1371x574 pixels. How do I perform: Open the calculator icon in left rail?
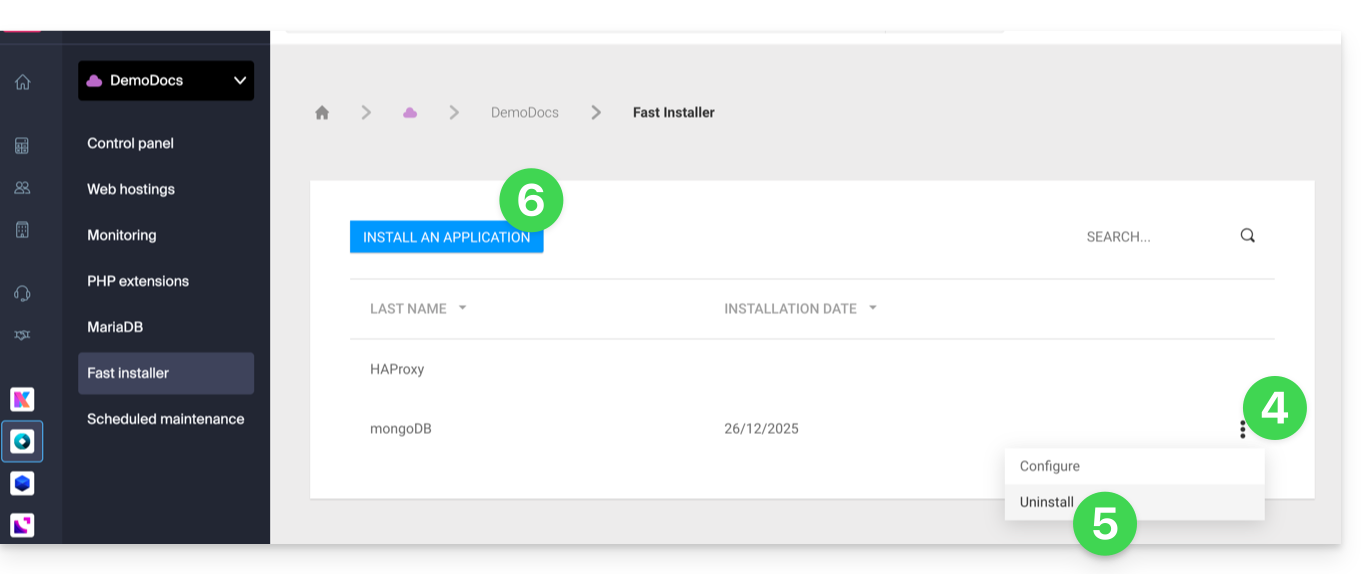pyautogui.click(x=22, y=146)
